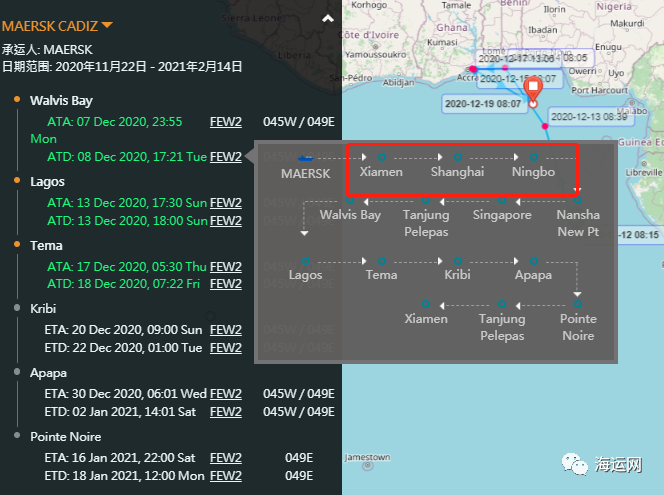Viewport: 664px width, 495px height.
Task: Click the Tema node circle in route popup
Action: pos(382,261)
